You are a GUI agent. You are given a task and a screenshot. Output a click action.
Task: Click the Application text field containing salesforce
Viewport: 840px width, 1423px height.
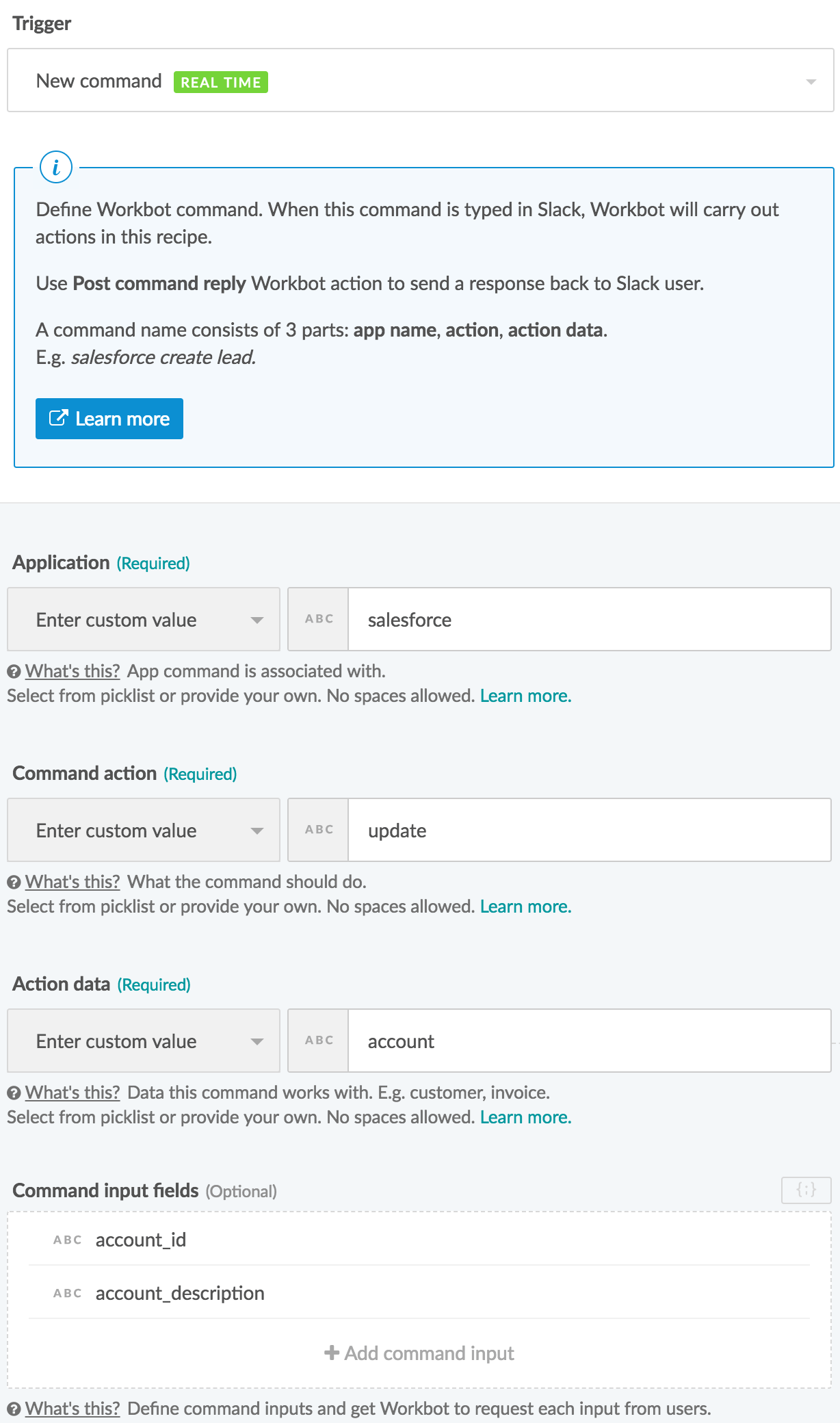[x=588, y=619]
